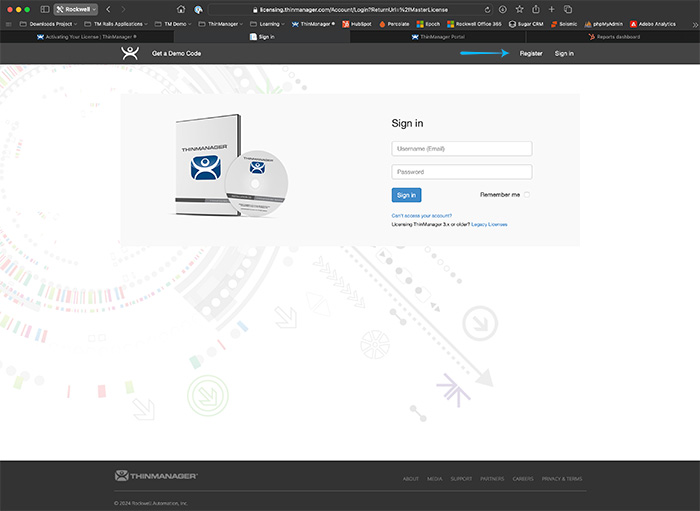
Task: Open Legacy Licenses link
Action: click(489, 224)
